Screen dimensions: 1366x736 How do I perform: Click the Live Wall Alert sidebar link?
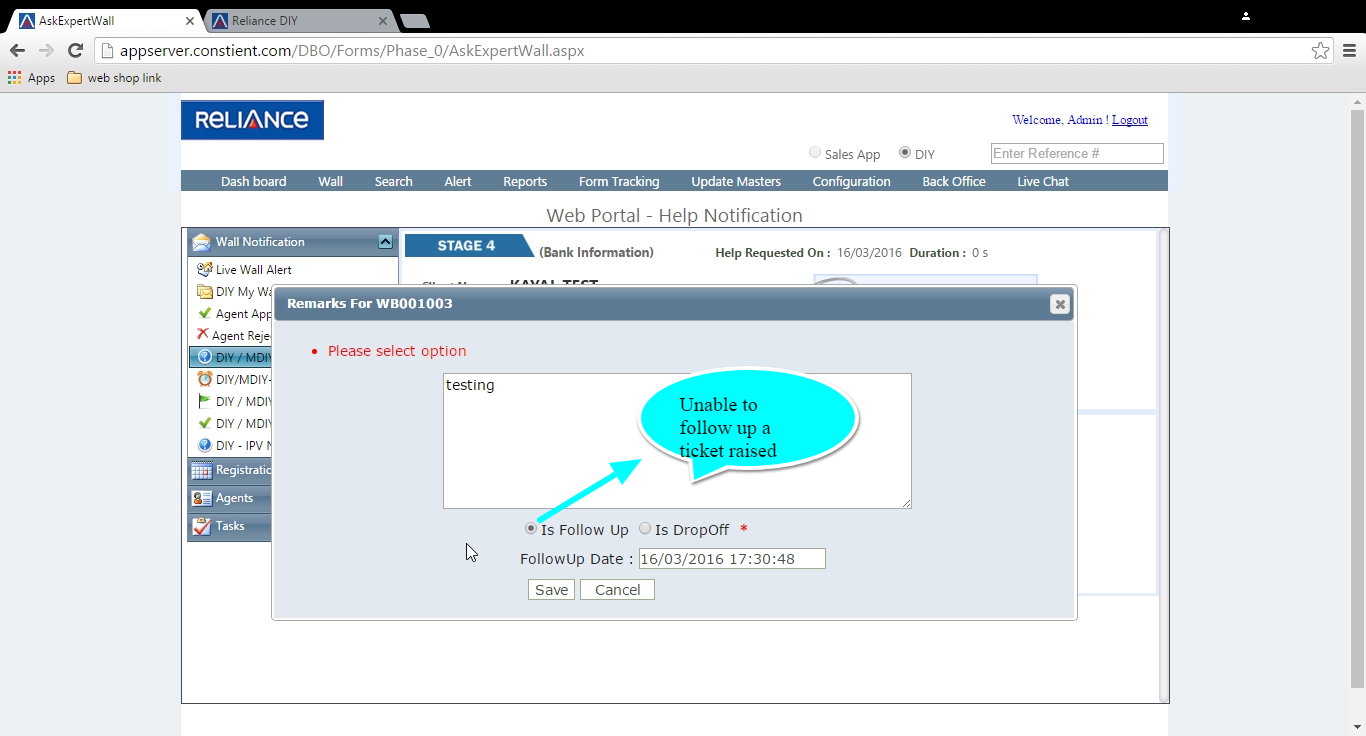pos(254,270)
